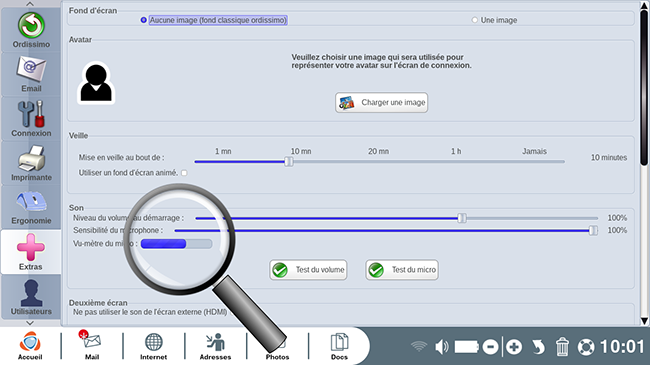Click the 'Test du micro' button
The width and height of the screenshot is (650, 365).
coord(402,270)
